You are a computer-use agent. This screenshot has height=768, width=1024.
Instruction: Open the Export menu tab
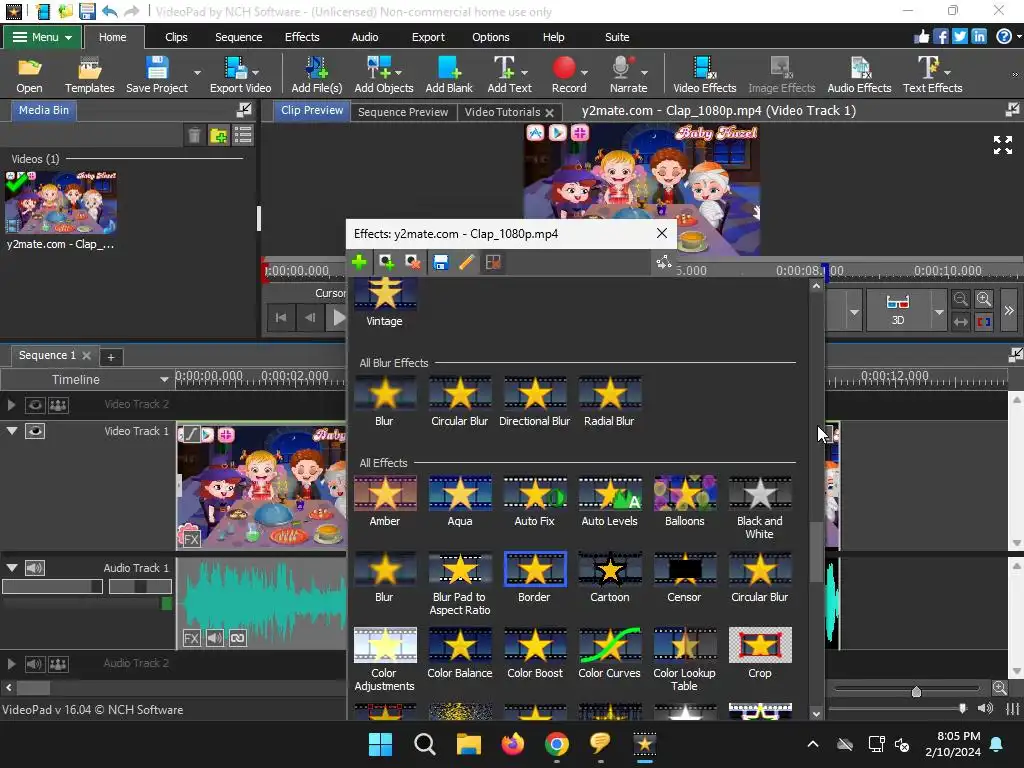428,37
